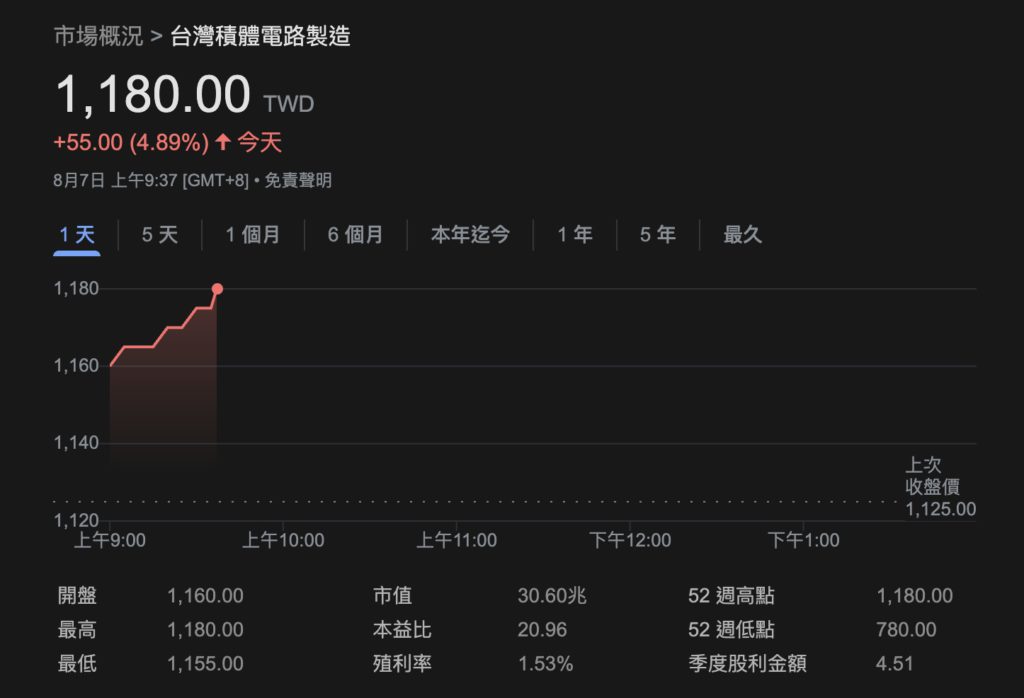Show the 1 個月 chart range
Viewport: 1024px width, 698px height.
click(x=252, y=235)
